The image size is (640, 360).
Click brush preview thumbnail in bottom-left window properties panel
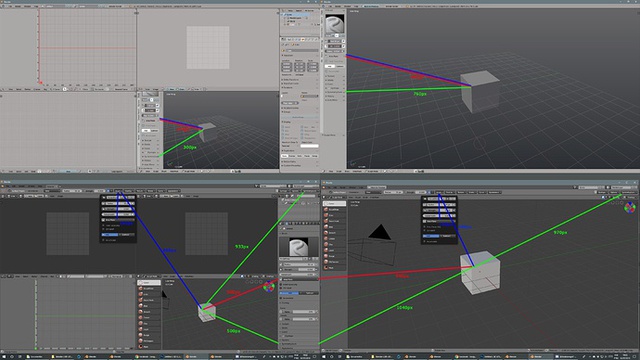click(298, 247)
